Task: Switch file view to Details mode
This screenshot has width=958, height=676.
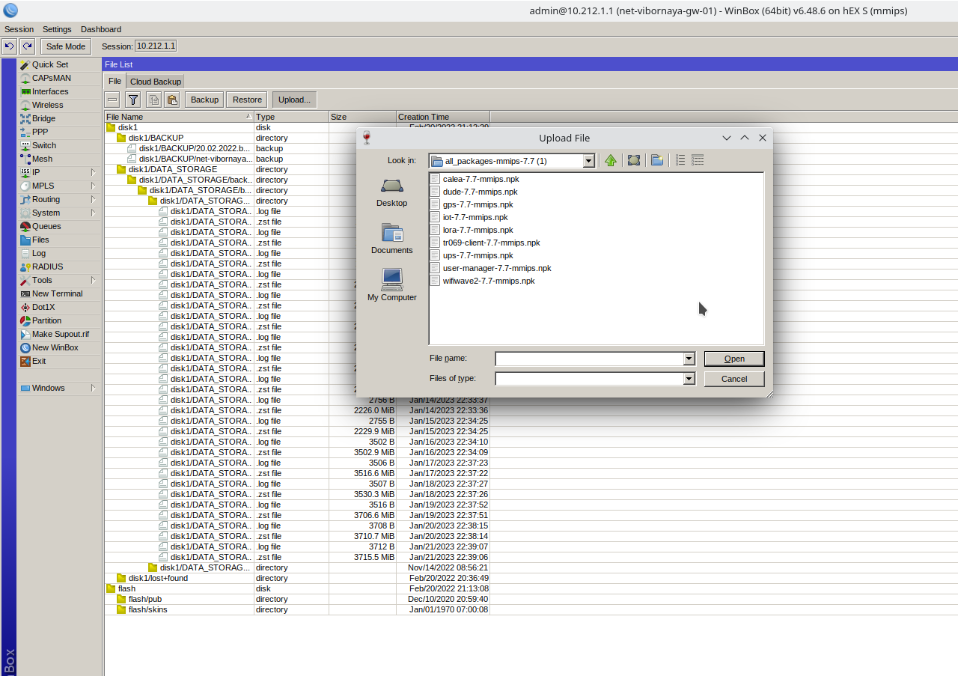Action: 698,160
